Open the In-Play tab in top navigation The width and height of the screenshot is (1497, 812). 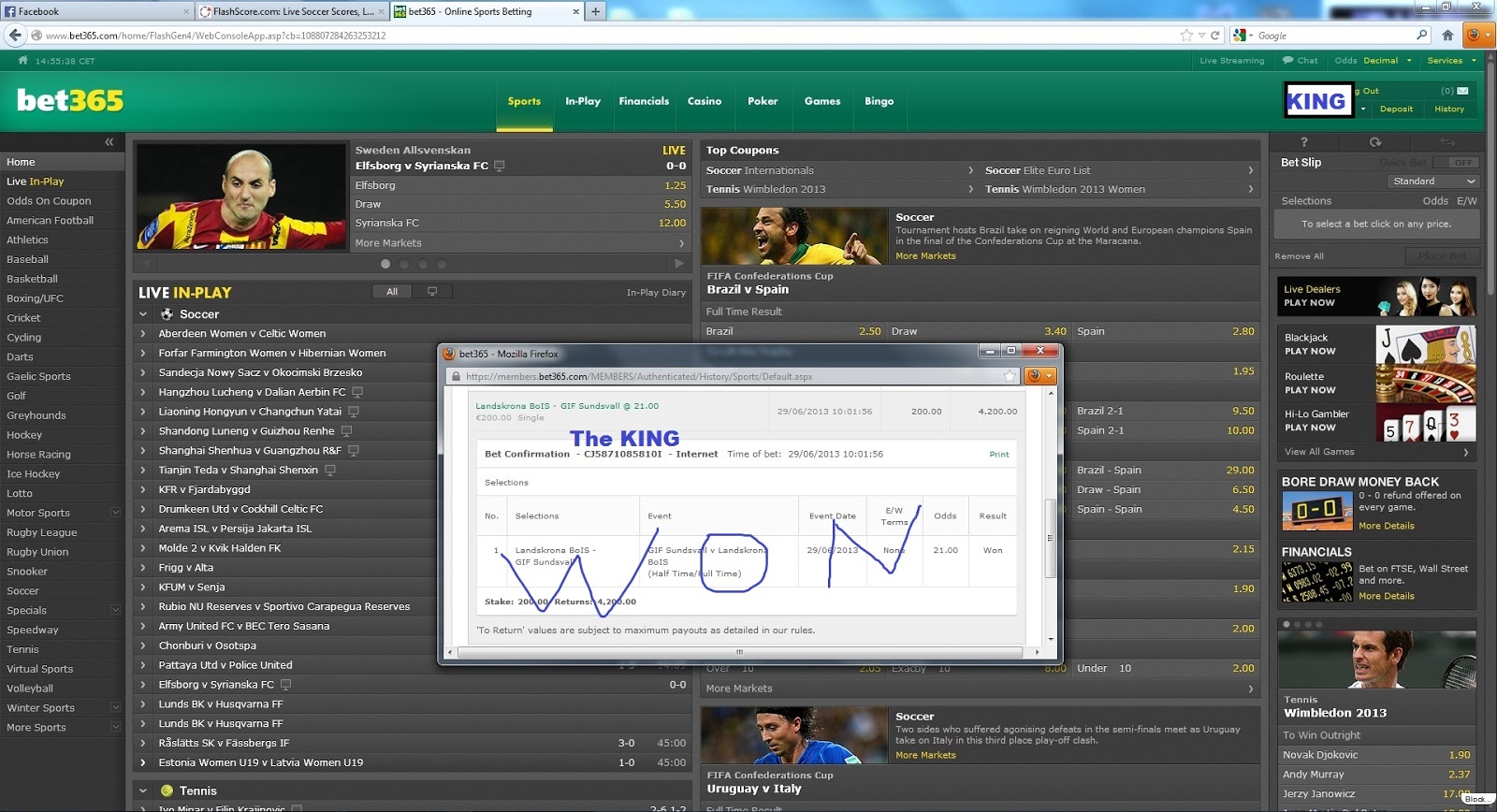tap(583, 101)
